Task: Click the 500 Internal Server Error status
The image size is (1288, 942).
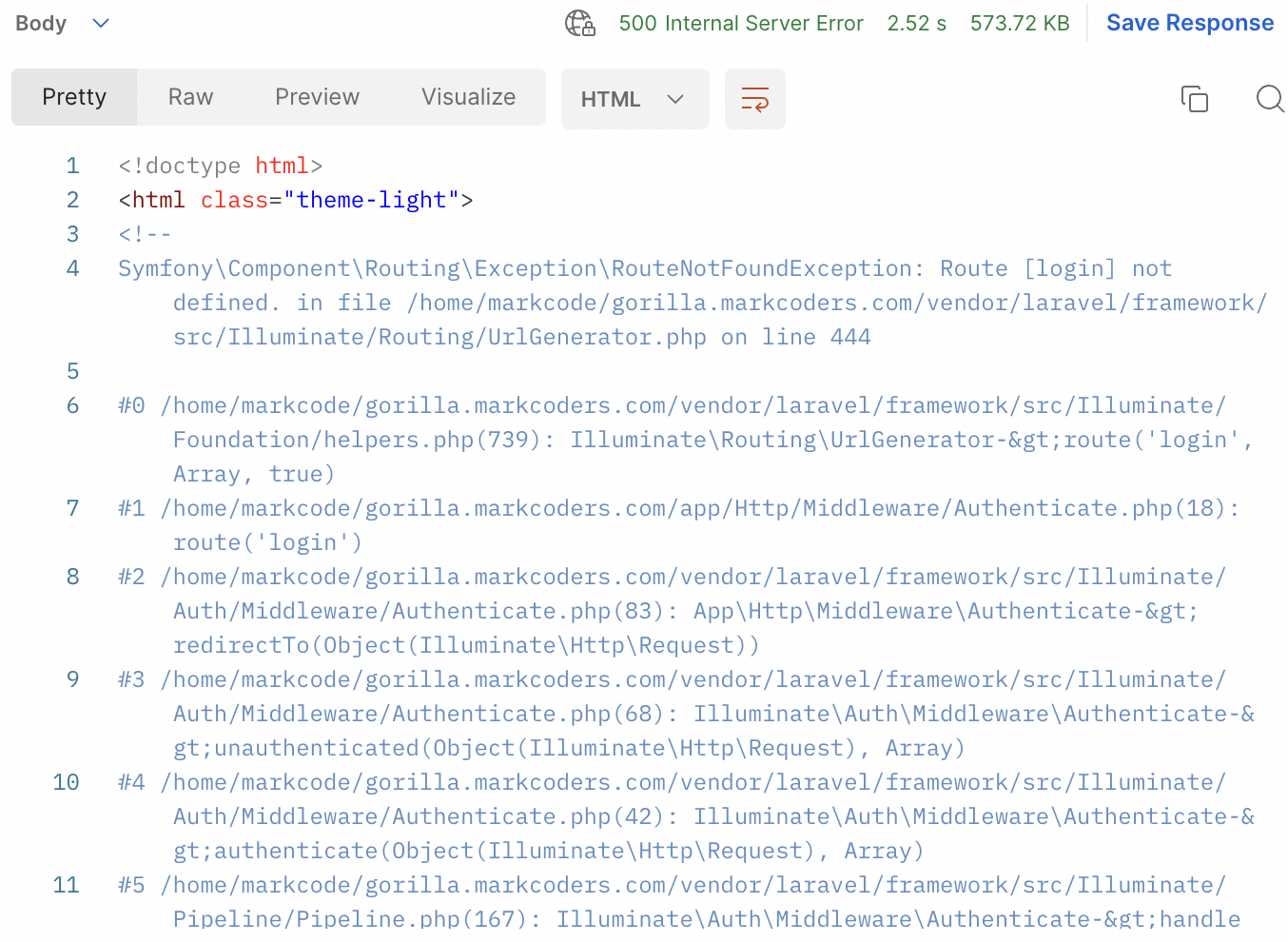Action: [740, 23]
